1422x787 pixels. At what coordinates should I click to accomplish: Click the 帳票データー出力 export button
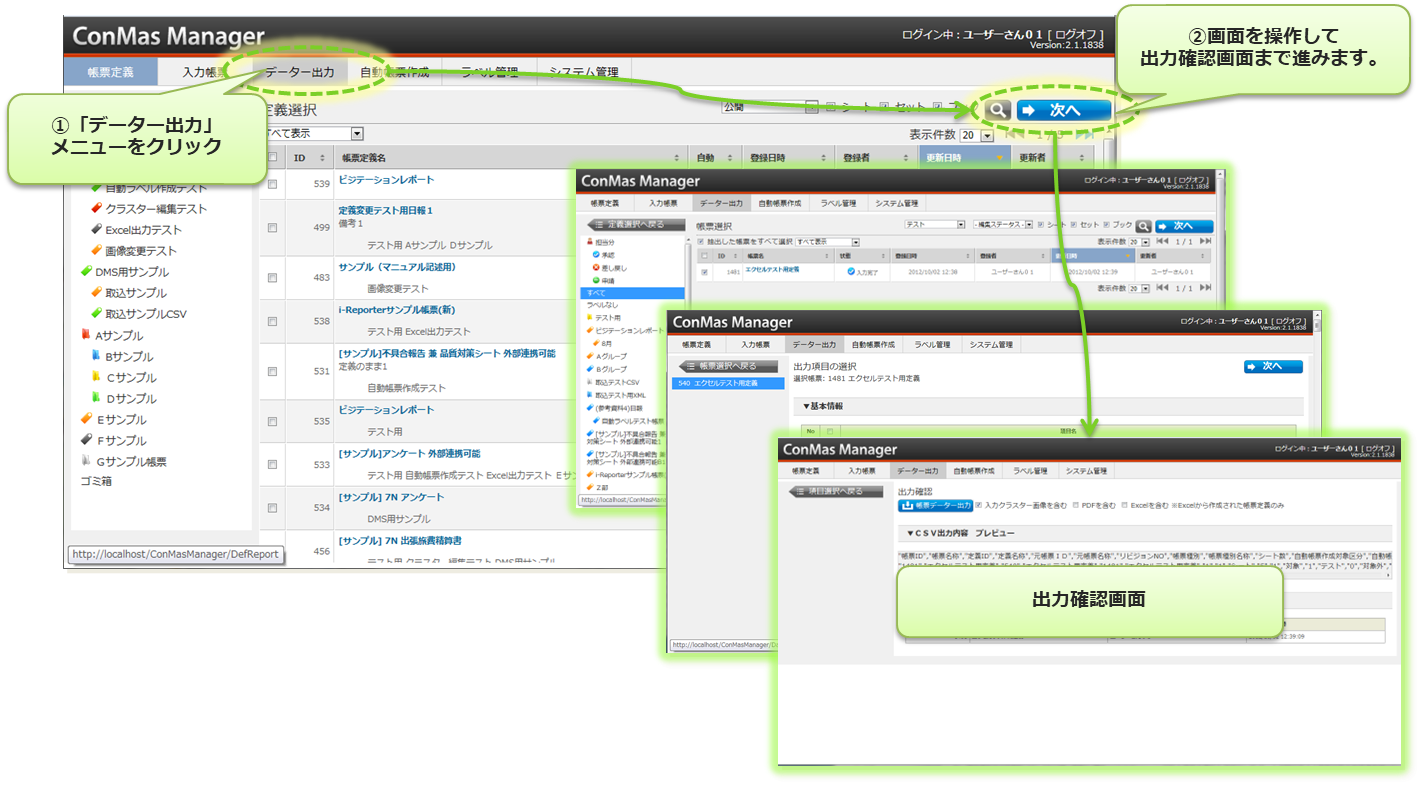935,506
